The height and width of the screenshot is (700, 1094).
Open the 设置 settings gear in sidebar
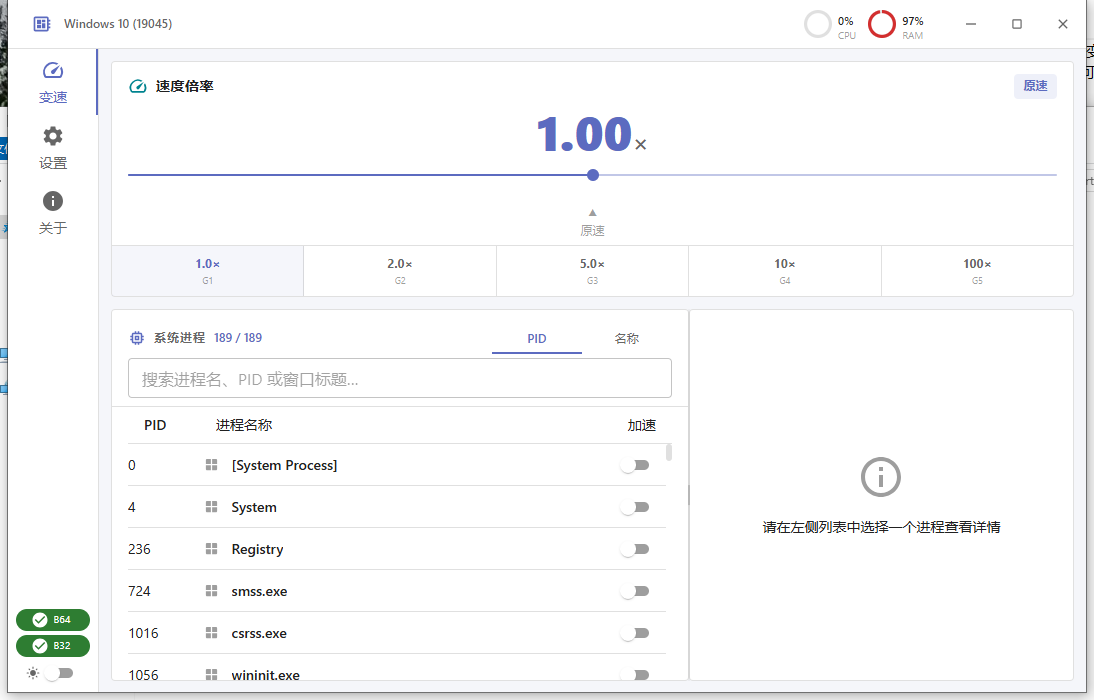53,148
